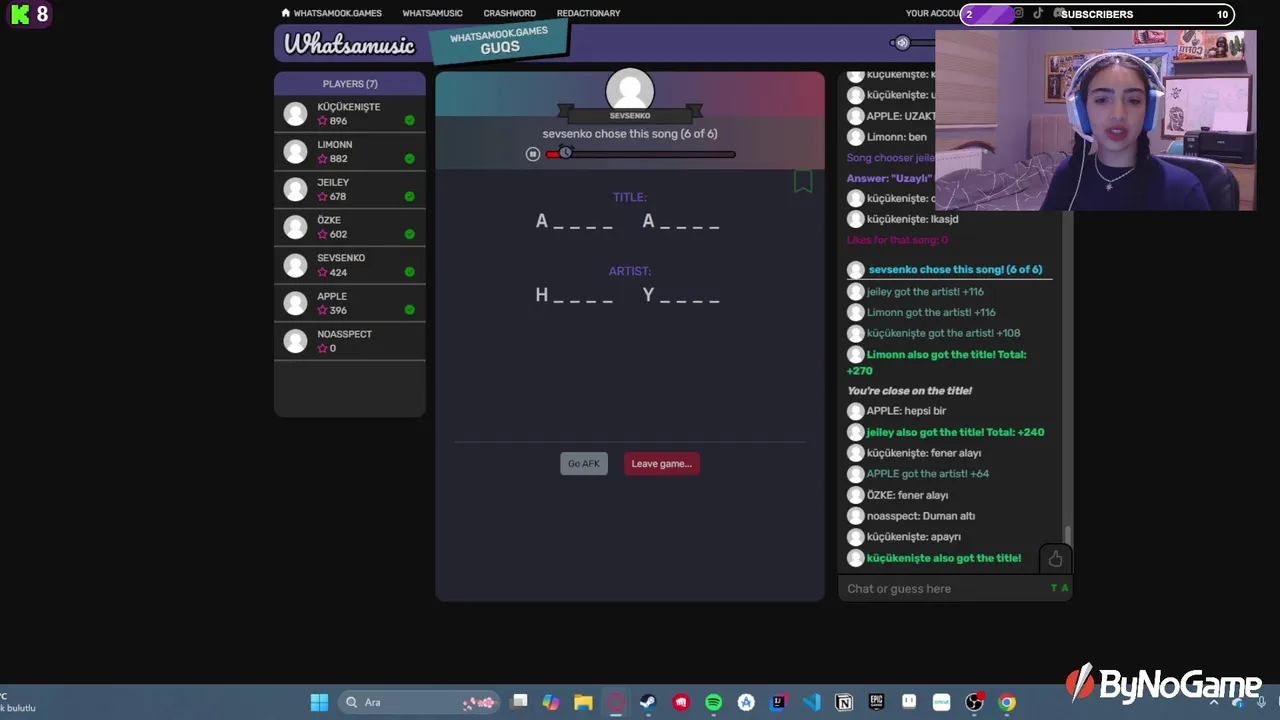Open Steam from the taskbar
The image size is (1280, 720).
pyautogui.click(x=648, y=702)
